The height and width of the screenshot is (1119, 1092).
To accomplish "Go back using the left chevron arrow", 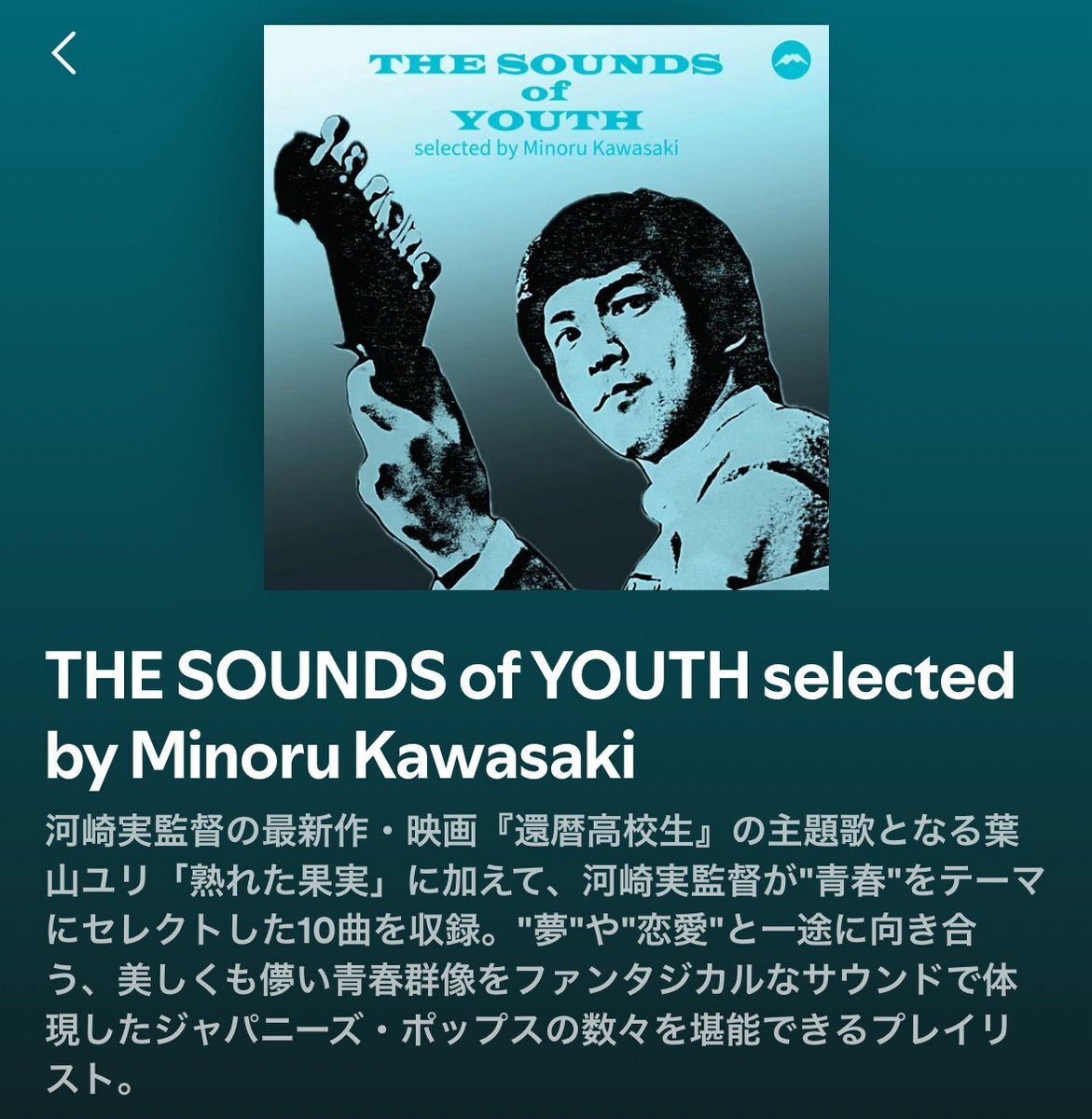I will point(63,54).
